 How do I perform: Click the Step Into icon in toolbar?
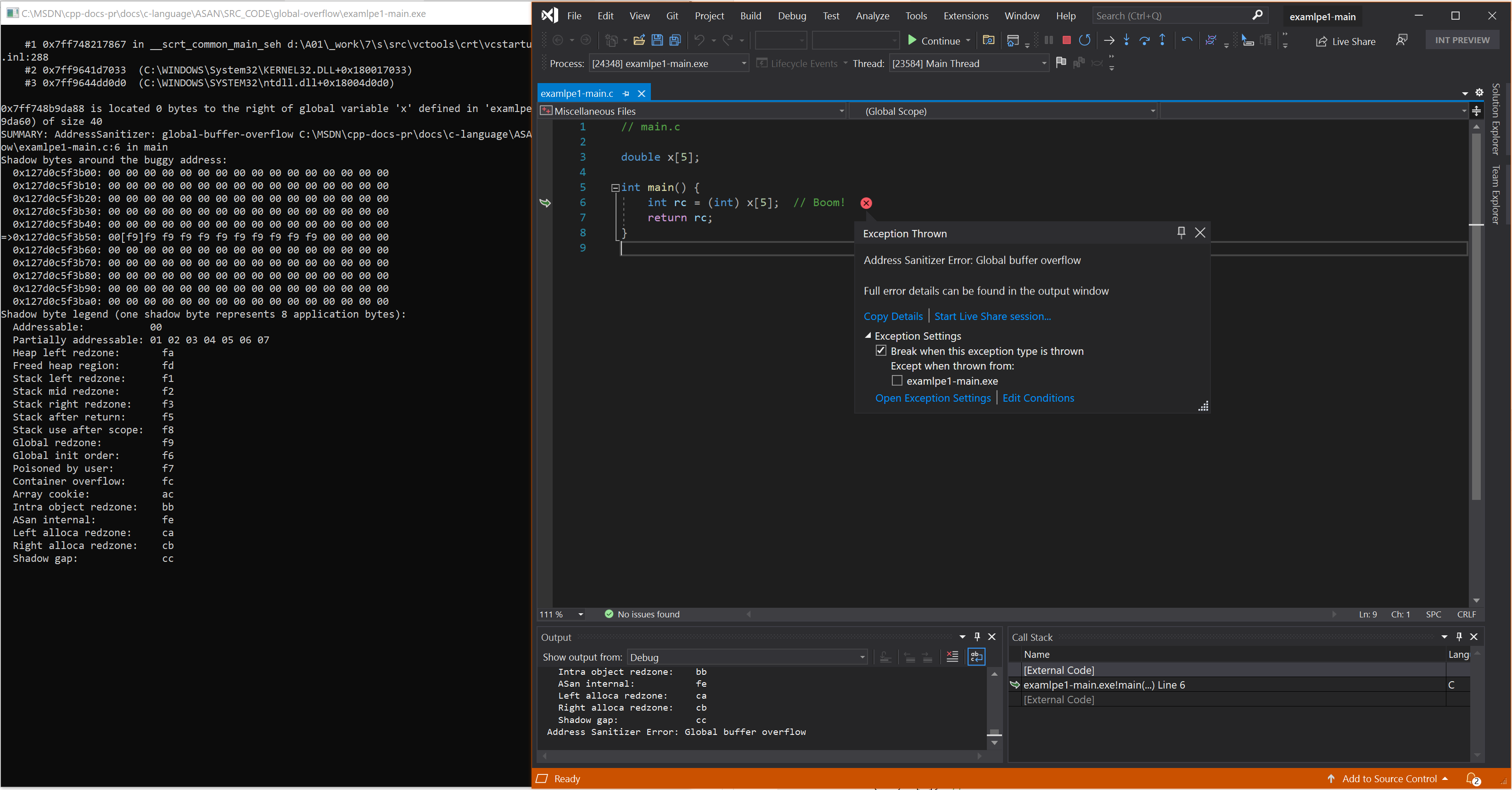click(1127, 40)
